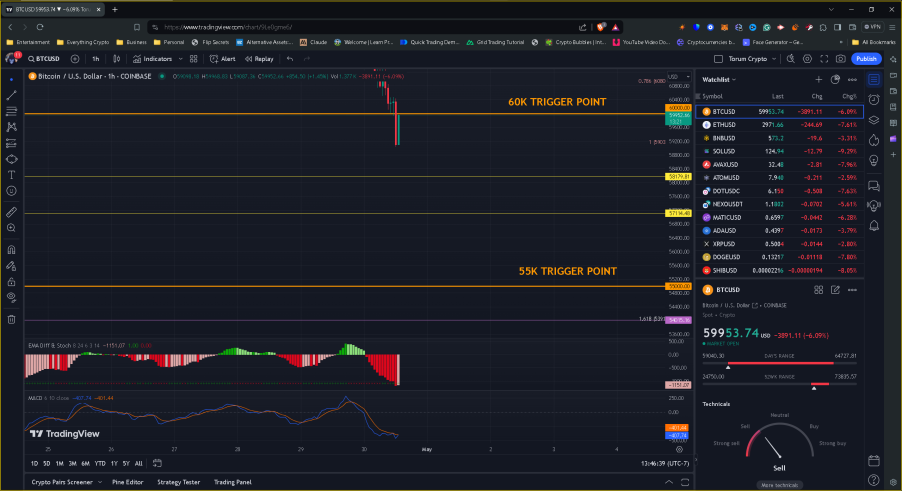Select chart layout setup square icon

[718, 59]
